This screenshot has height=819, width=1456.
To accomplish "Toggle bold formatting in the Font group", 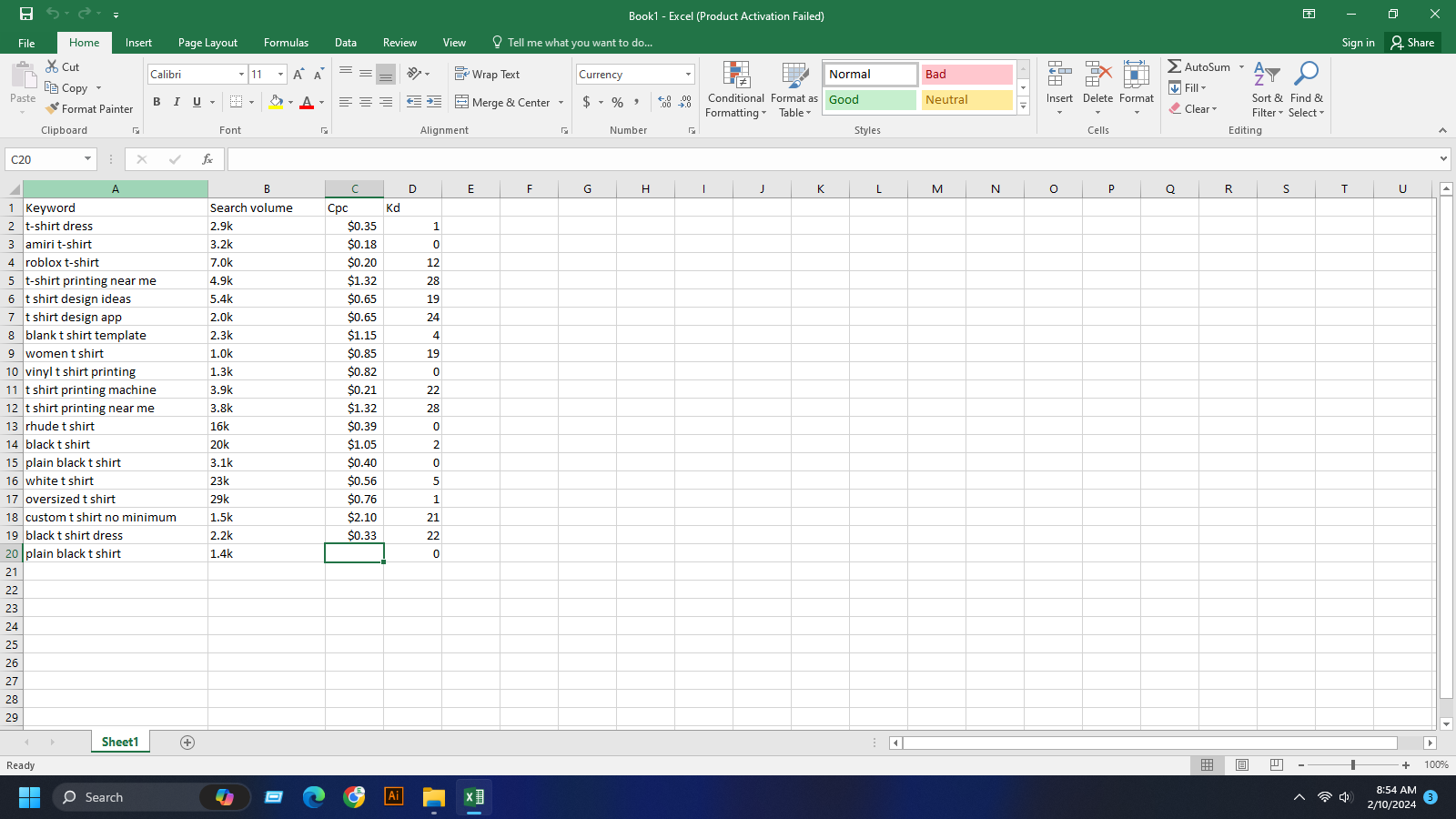I will point(157,102).
